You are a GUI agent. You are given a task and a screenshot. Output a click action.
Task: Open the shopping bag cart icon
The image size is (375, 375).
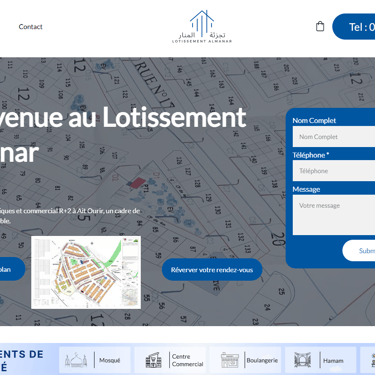point(320,26)
